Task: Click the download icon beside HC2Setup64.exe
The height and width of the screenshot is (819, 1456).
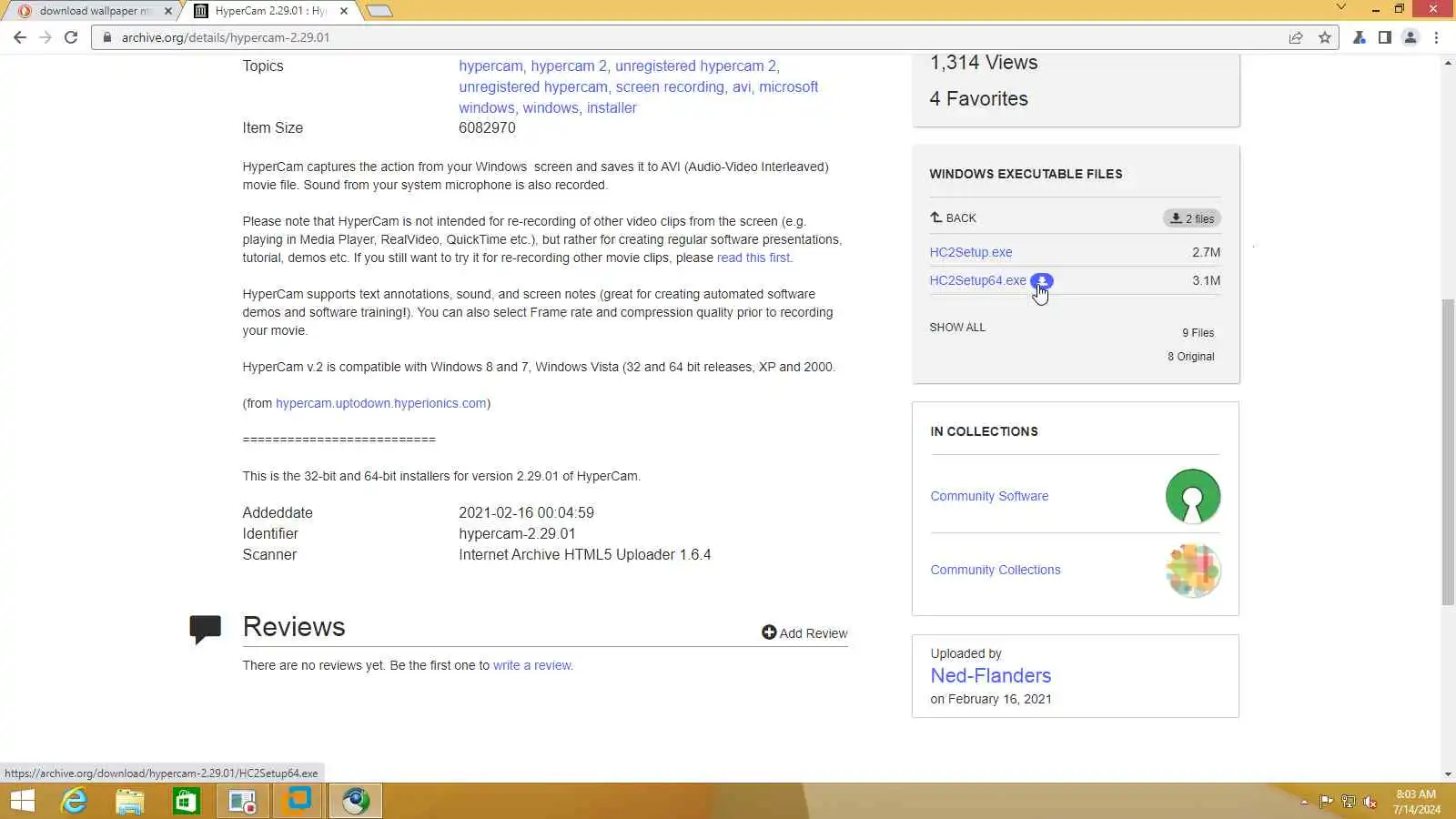Action: (x=1042, y=280)
